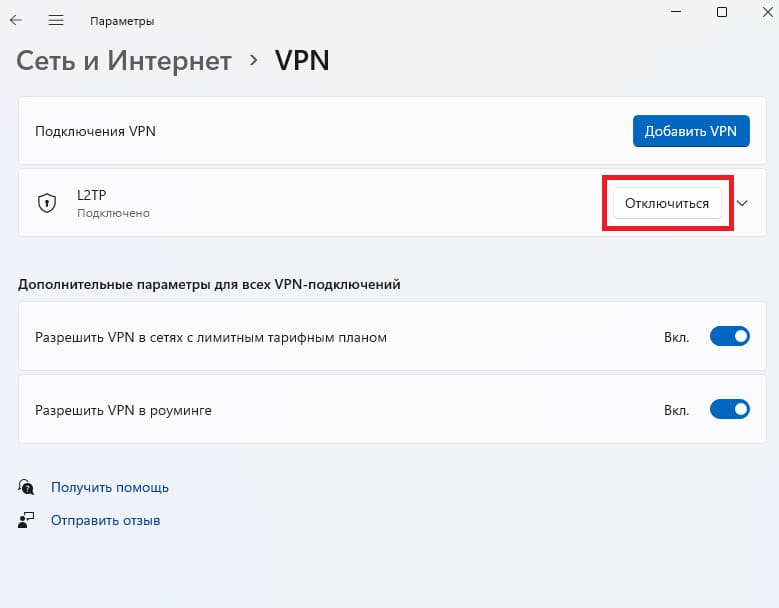Click the Send feedback person icon
Screen dimensions: 779x608
click(x=26, y=520)
